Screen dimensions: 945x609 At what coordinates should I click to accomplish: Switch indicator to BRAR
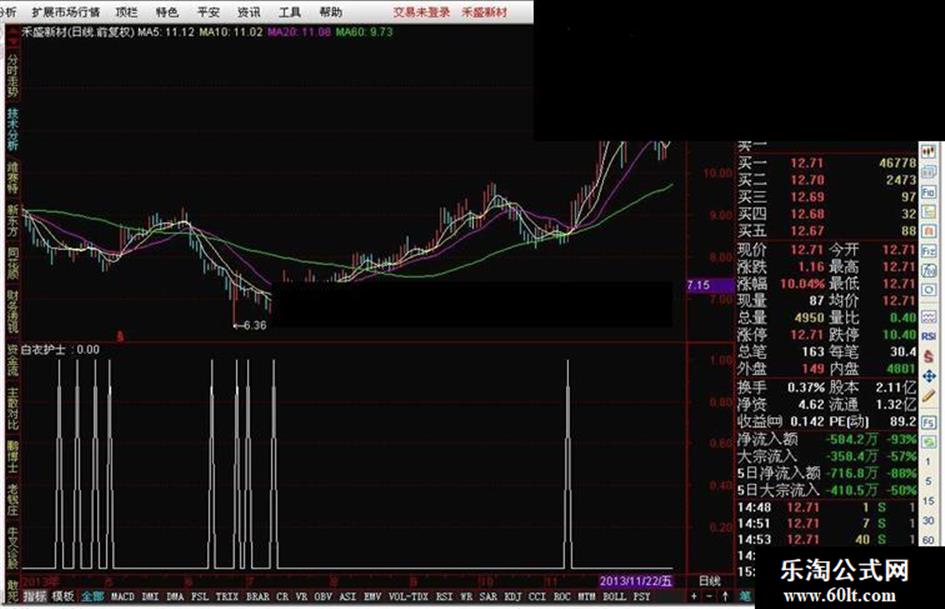click(x=258, y=596)
